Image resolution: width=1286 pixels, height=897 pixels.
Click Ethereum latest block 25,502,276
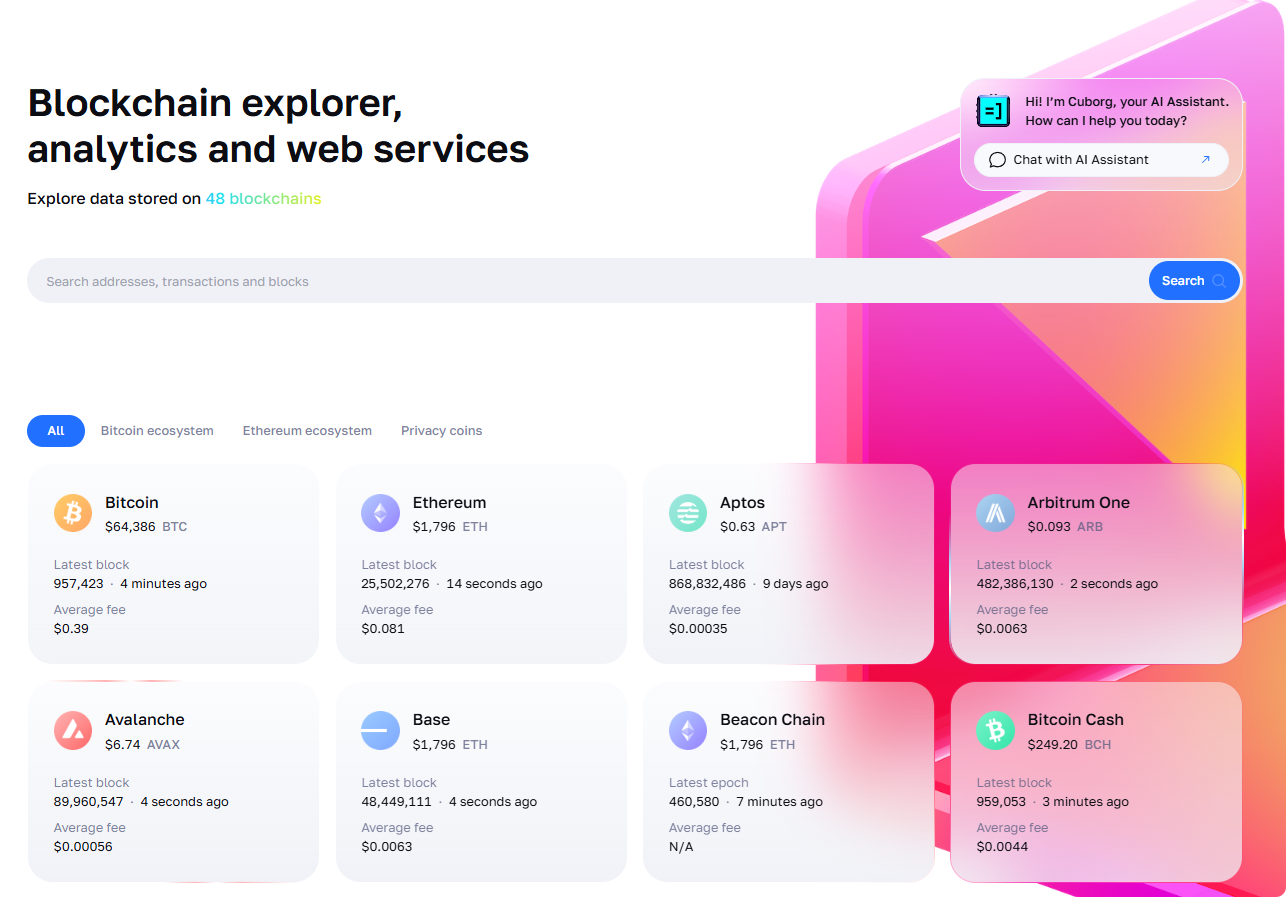pos(395,584)
